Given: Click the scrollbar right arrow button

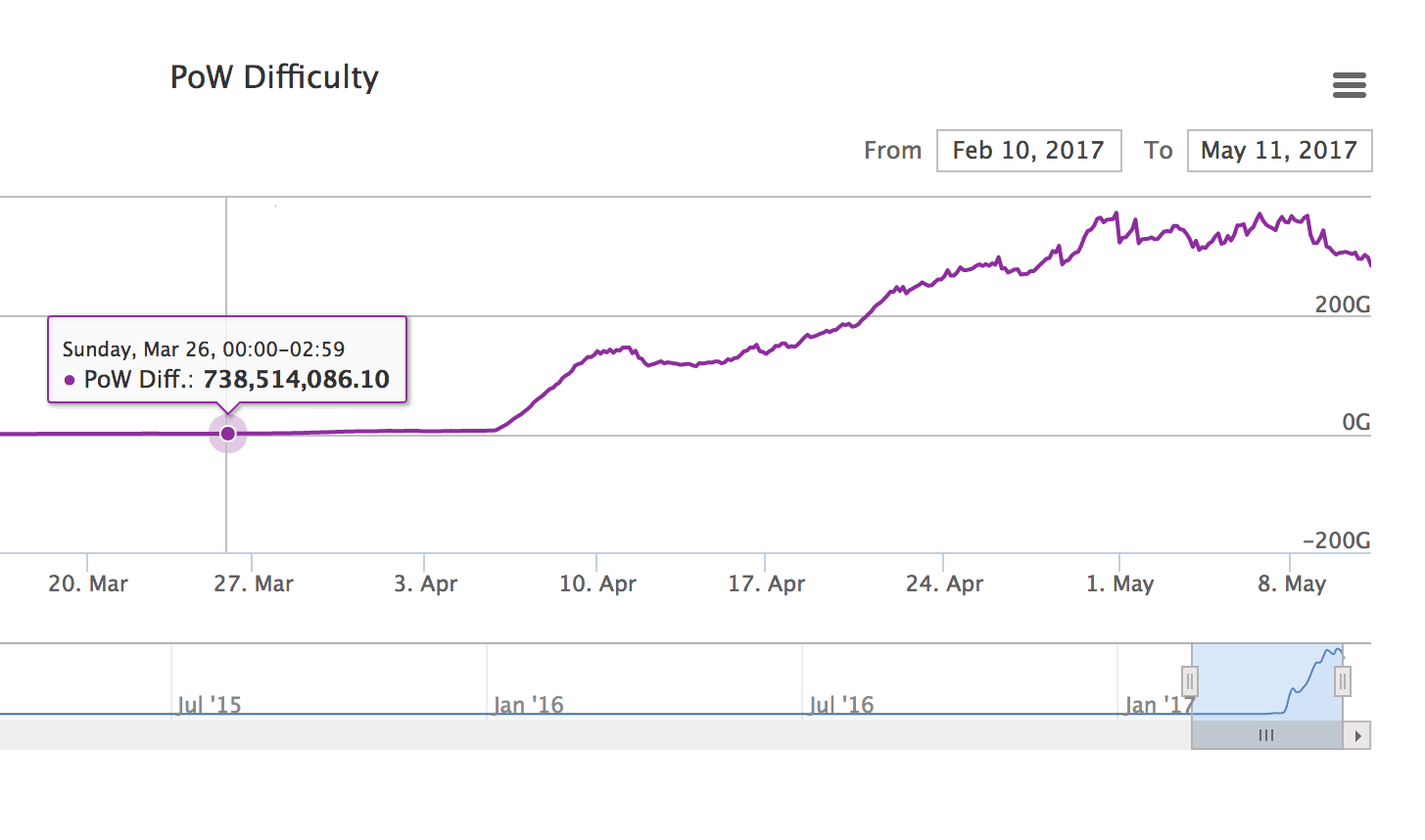Looking at the screenshot, I should (1357, 735).
